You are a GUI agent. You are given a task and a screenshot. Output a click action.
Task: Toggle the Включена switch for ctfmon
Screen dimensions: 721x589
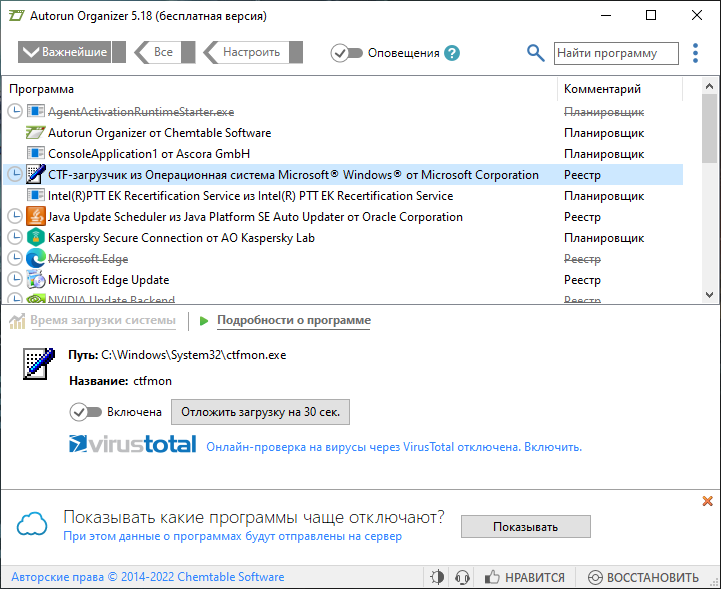pyautogui.click(x=86, y=412)
